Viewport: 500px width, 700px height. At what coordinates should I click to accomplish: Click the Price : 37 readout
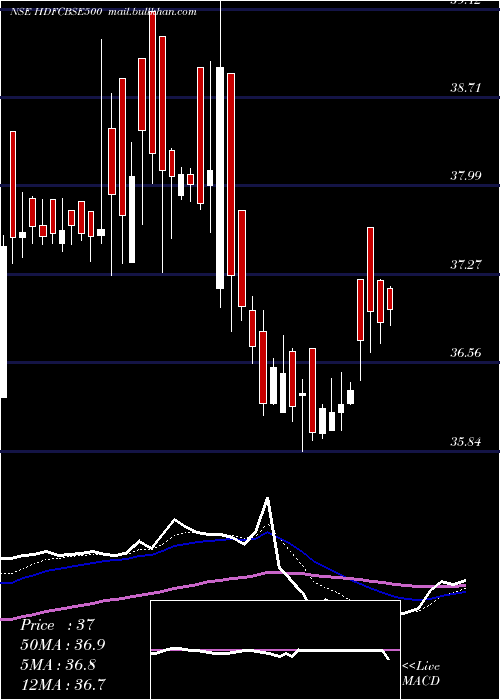coord(57,625)
